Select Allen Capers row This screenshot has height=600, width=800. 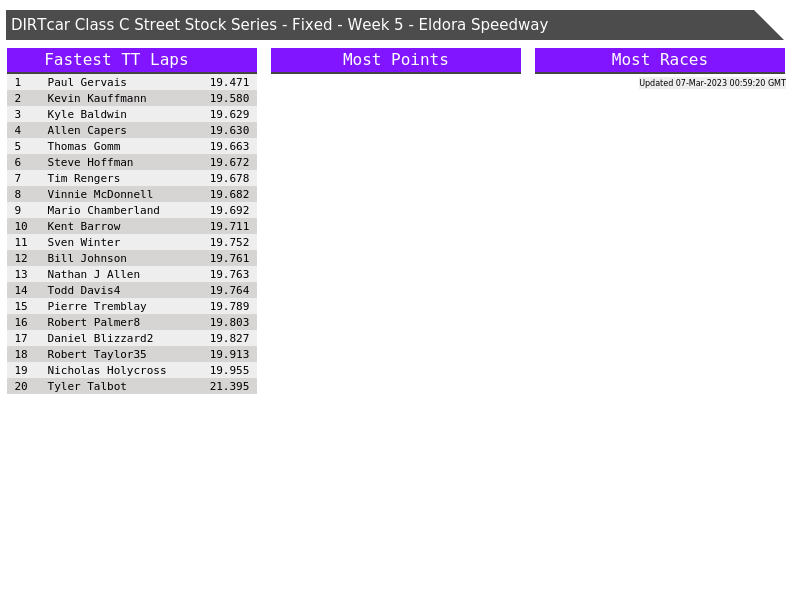(87, 130)
